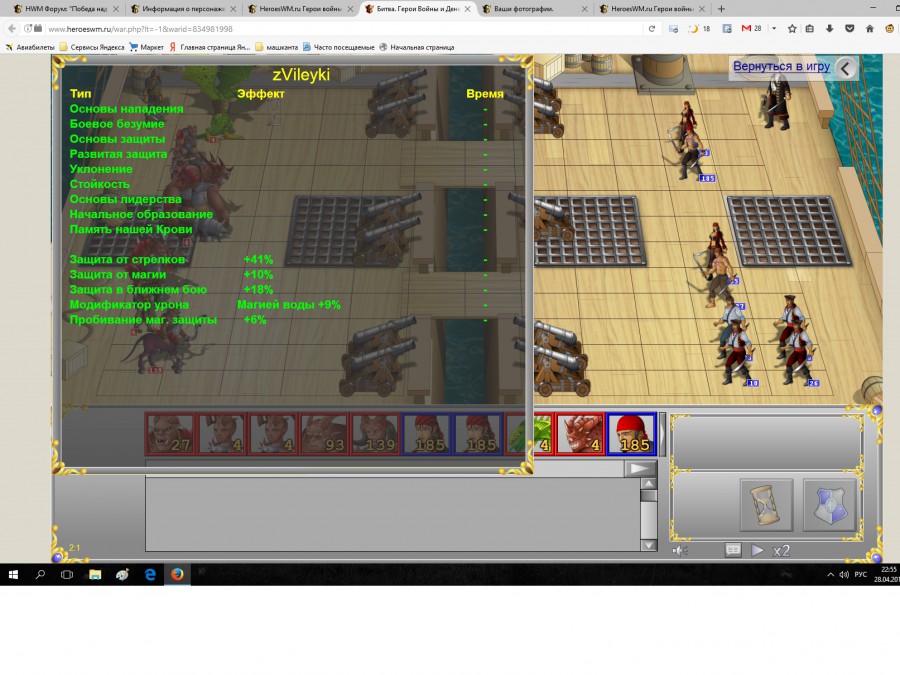
Task: Select the queue portrait numbered 27
Action: (170, 434)
